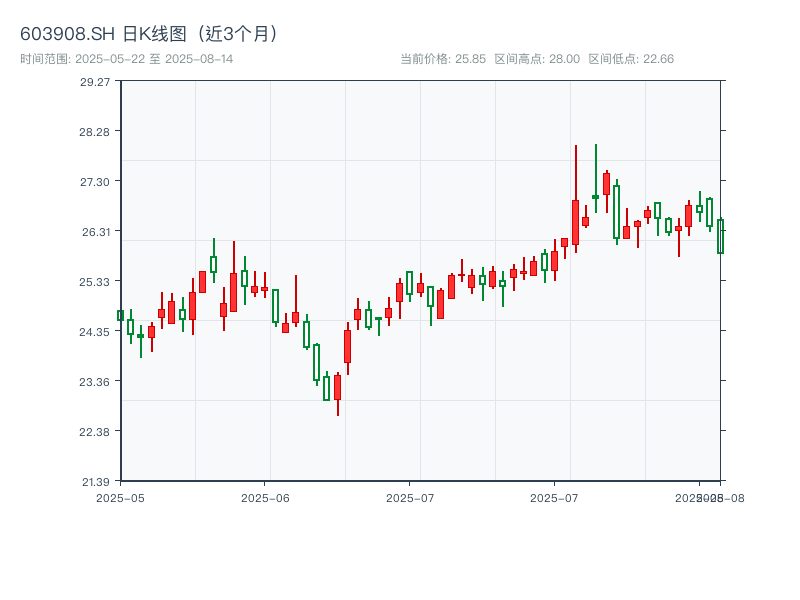Click the 2025-06 x-axis date label
800x600 pixels.
click(x=265, y=497)
